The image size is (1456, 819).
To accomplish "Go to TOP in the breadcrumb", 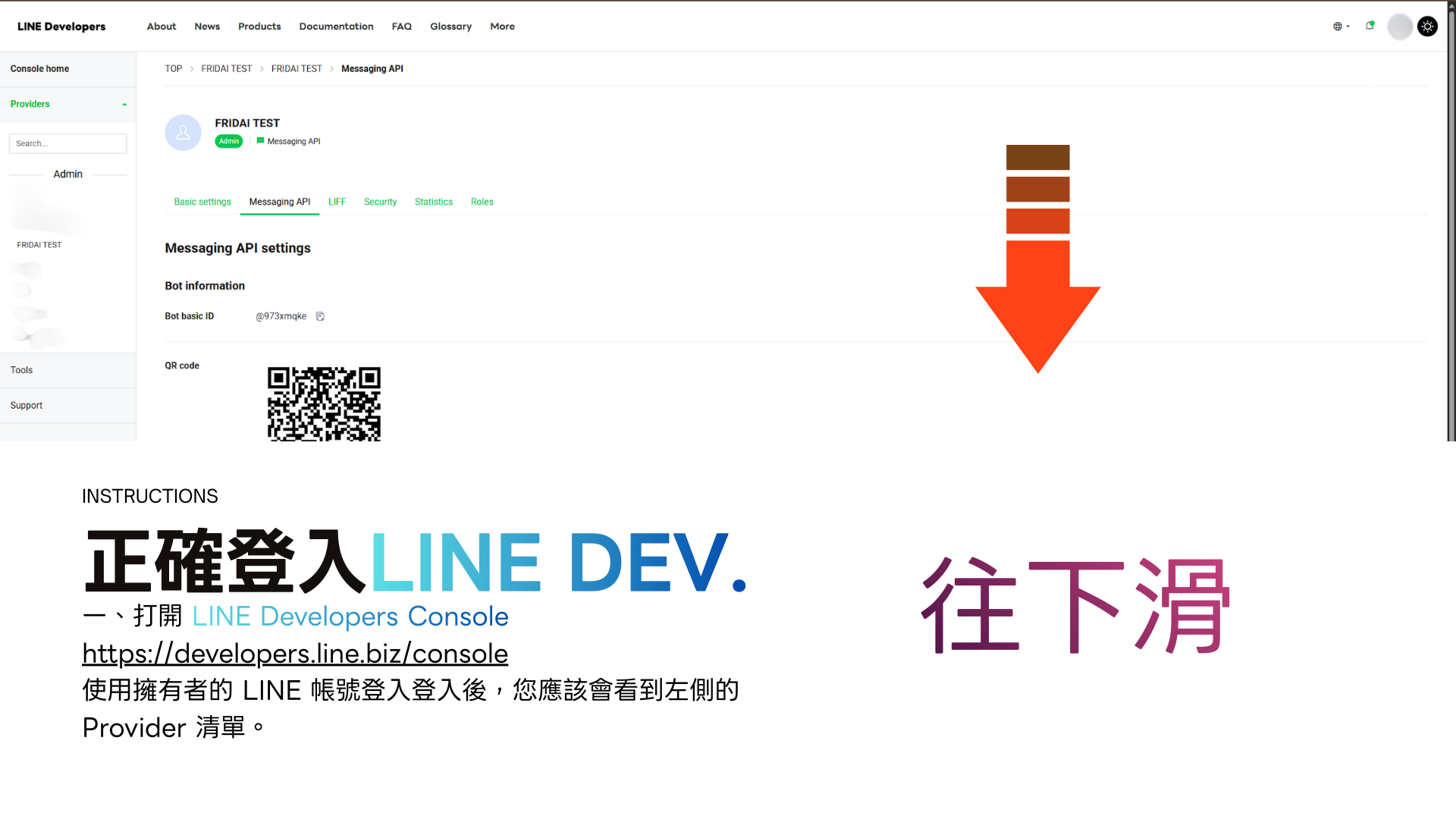I will (173, 68).
